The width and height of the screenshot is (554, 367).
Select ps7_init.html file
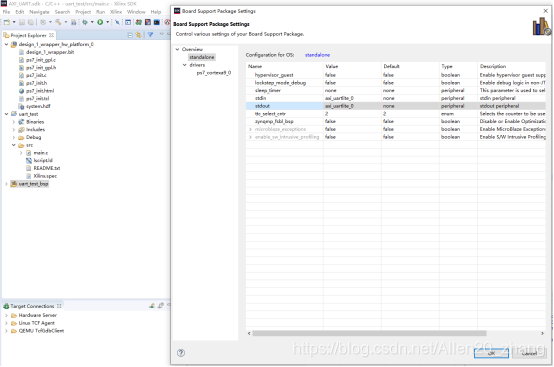point(40,91)
